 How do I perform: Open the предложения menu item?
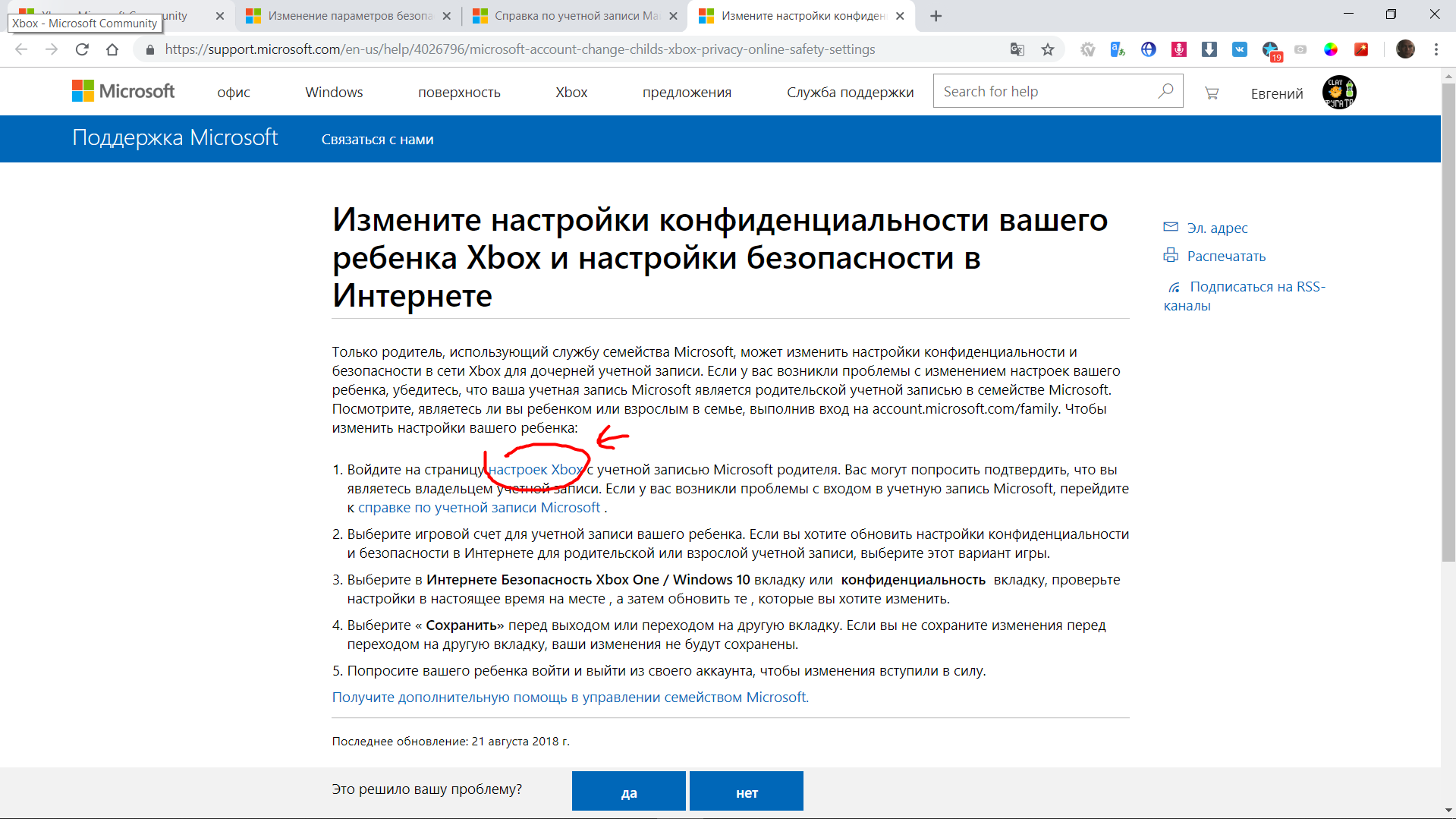pos(687,93)
